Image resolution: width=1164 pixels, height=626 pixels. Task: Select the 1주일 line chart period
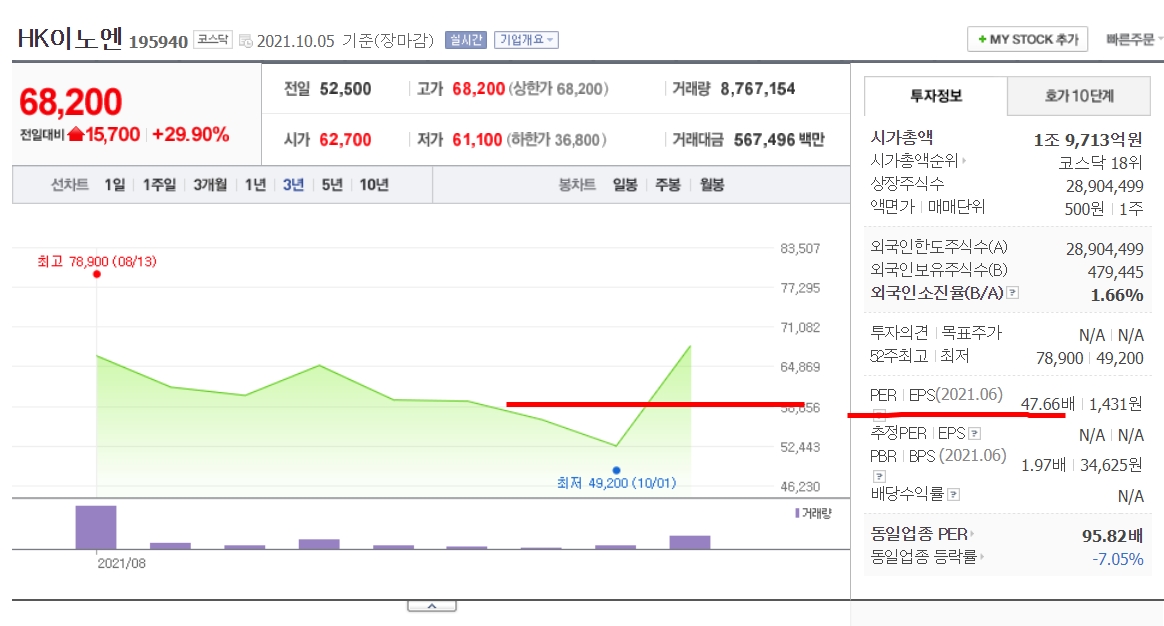pos(159,184)
